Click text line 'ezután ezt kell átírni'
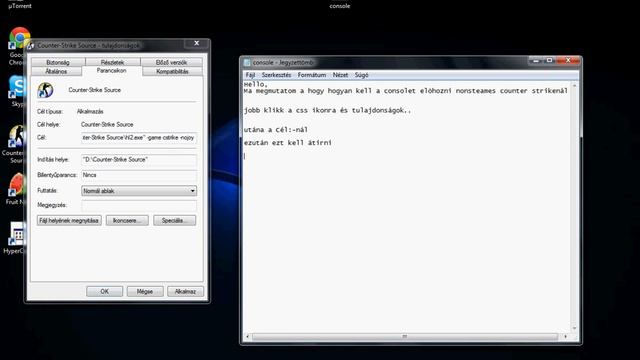The height and width of the screenshot is (360, 640). pyautogui.click(x=288, y=143)
